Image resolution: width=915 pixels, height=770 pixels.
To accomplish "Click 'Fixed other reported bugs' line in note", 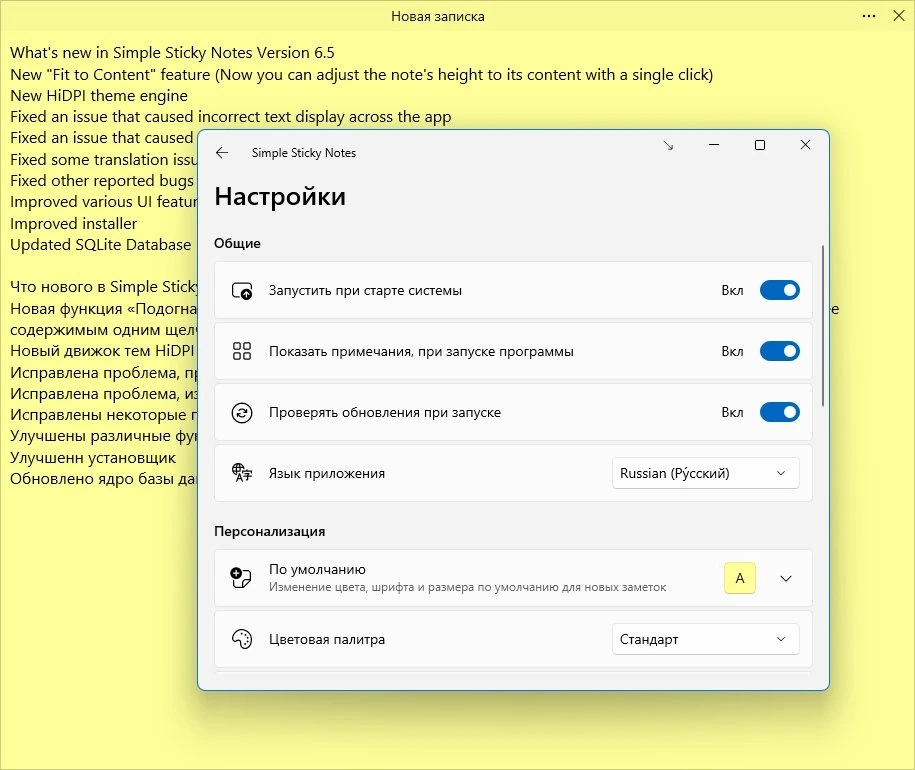I will point(102,181).
